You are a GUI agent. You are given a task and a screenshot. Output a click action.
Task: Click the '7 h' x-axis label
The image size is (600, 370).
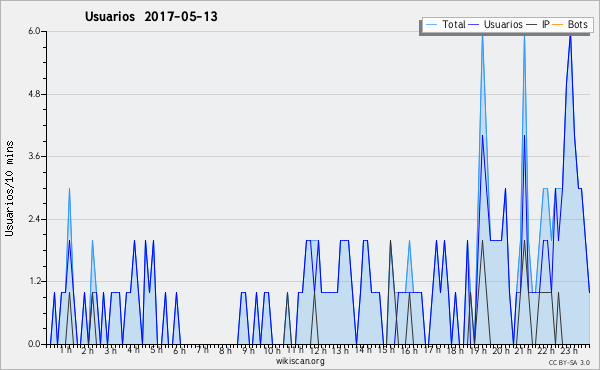pyautogui.click(x=202, y=349)
